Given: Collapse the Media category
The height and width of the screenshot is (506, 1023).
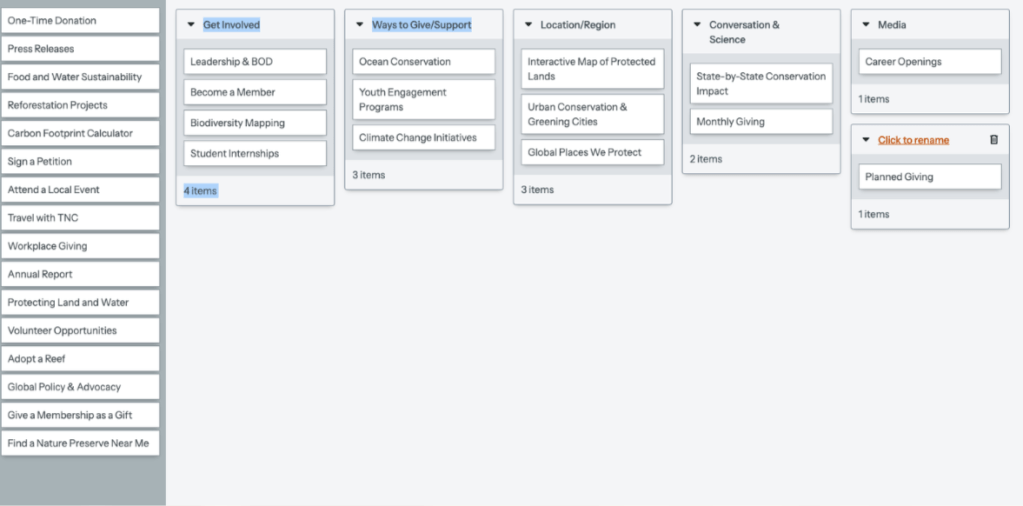Looking at the screenshot, I should coord(866,25).
